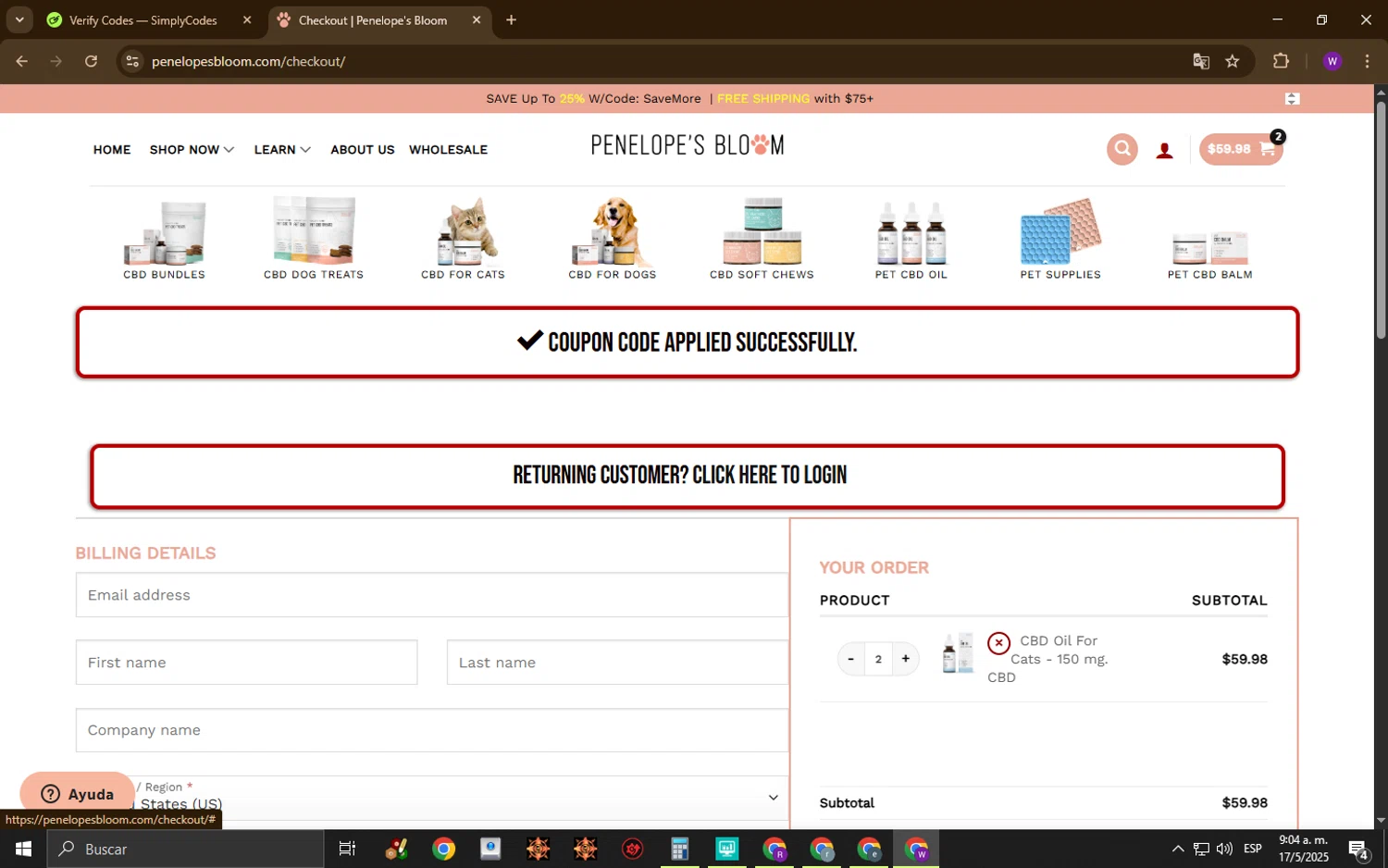Reload the checkout page
Image resolution: width=1388 pixels, height=868 pixels.
pyautogui.click(x=91, y=61)
